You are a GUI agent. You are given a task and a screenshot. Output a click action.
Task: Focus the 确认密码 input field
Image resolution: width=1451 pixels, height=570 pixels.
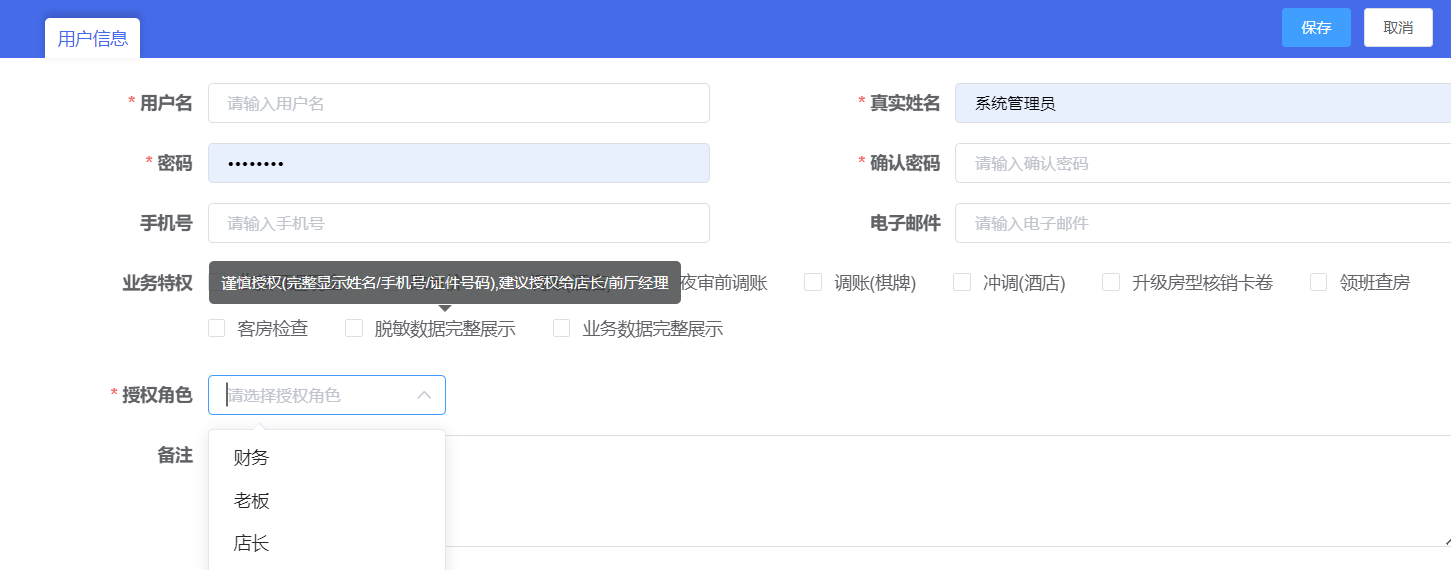(x=1200, y=163)
